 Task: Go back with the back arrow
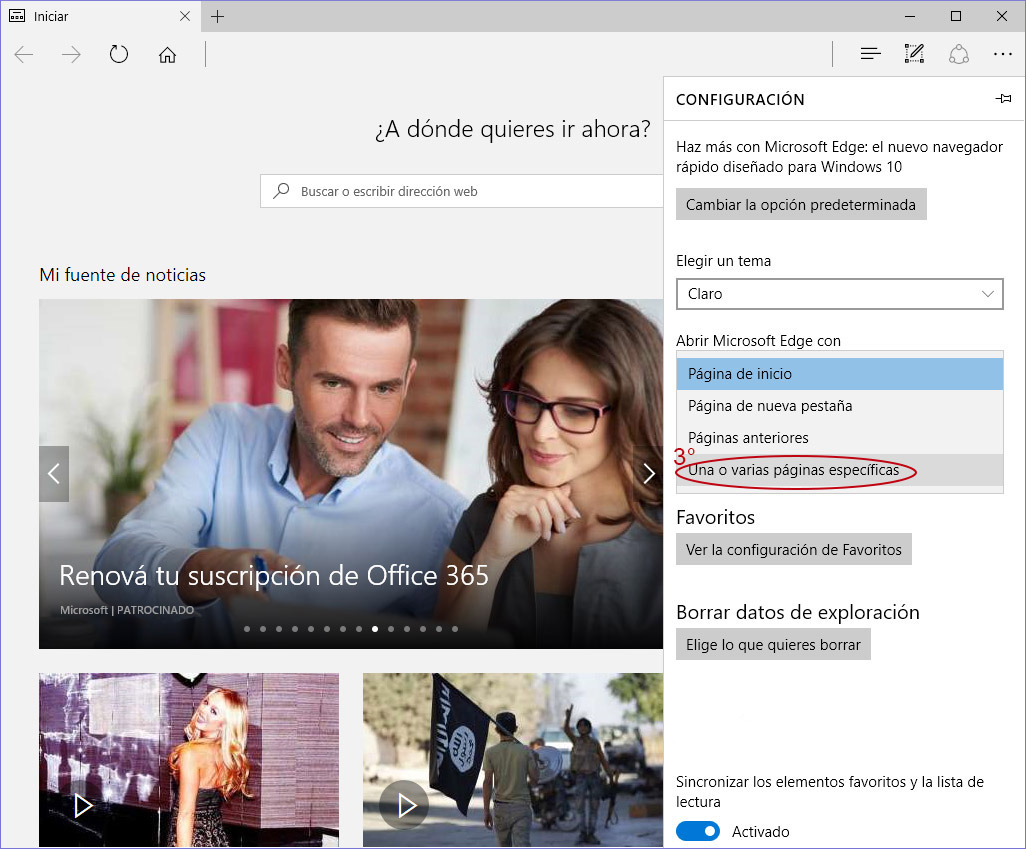24,54
